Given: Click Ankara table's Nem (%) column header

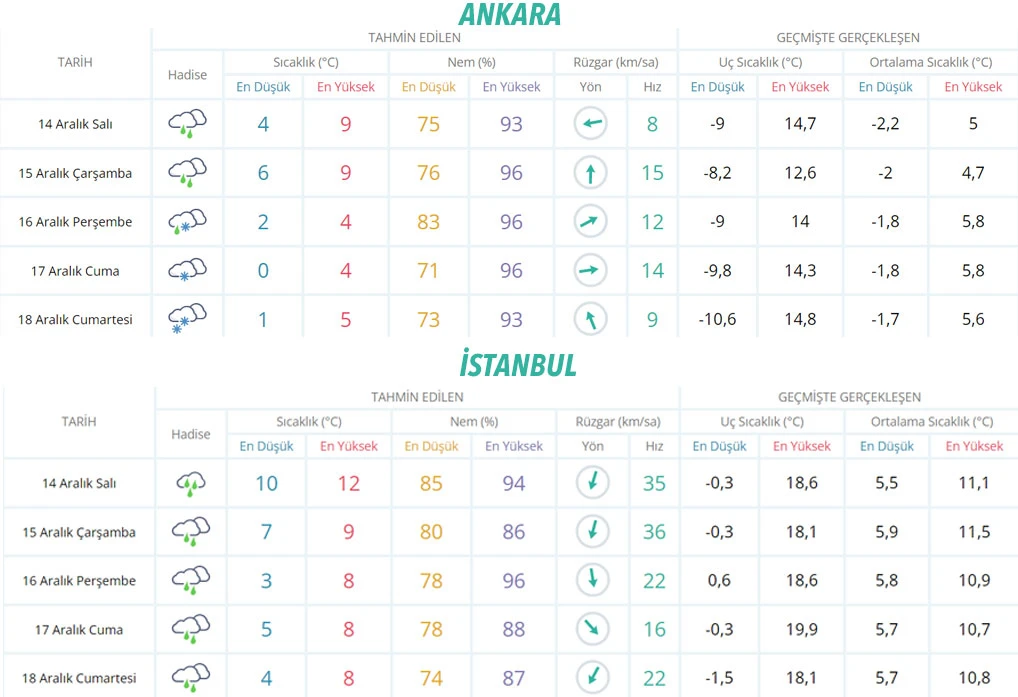Looking at the screenshot, I should click(469, 62).
